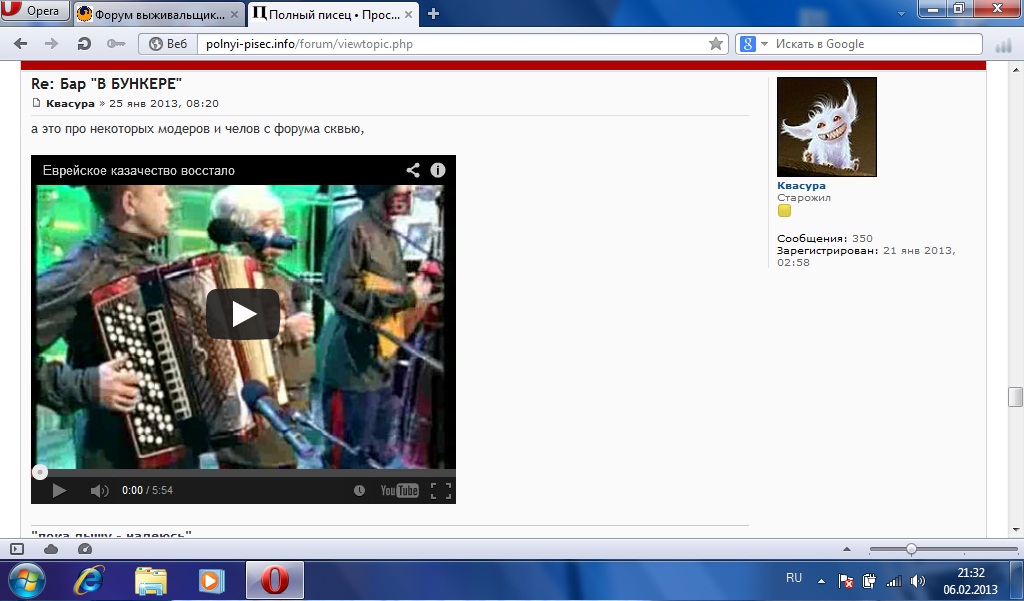The height and width of the screenshot is (601, 1024).
Task: Open Квасура profile link under avatar
Action: click(x=801, y=186)
